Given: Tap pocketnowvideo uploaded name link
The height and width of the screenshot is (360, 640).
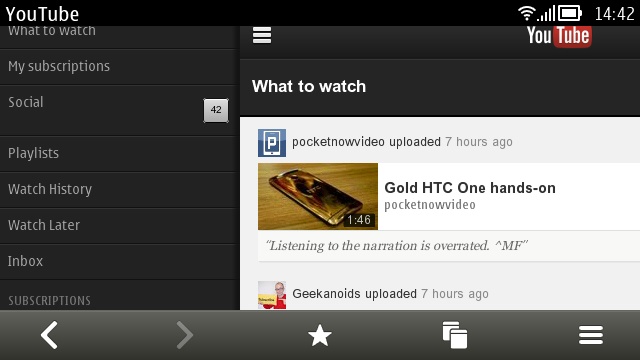Looking at the screenshot, I should (x=338, y=142).
